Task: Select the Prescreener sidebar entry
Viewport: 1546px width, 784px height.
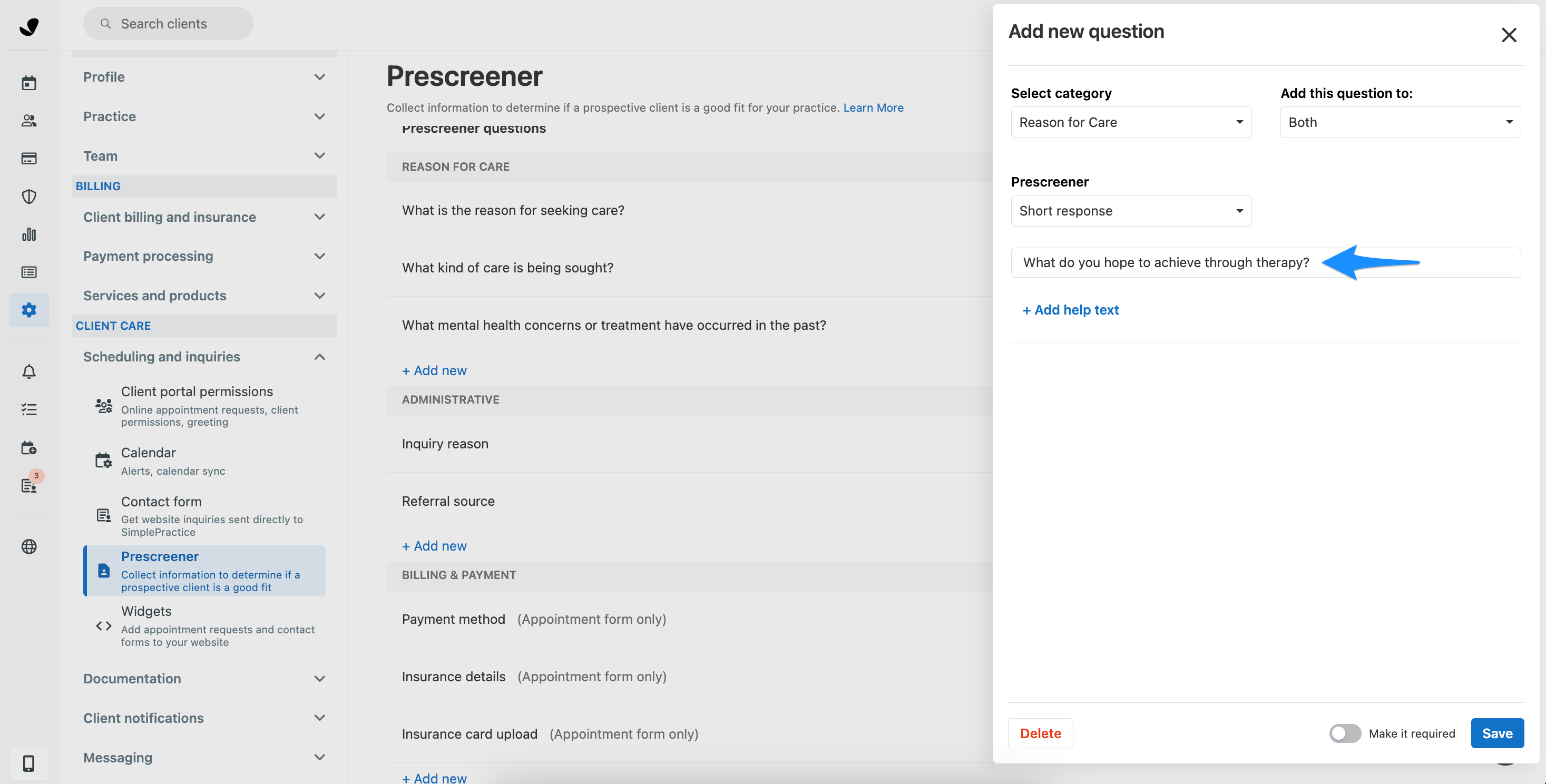Action: click(204, 570)
